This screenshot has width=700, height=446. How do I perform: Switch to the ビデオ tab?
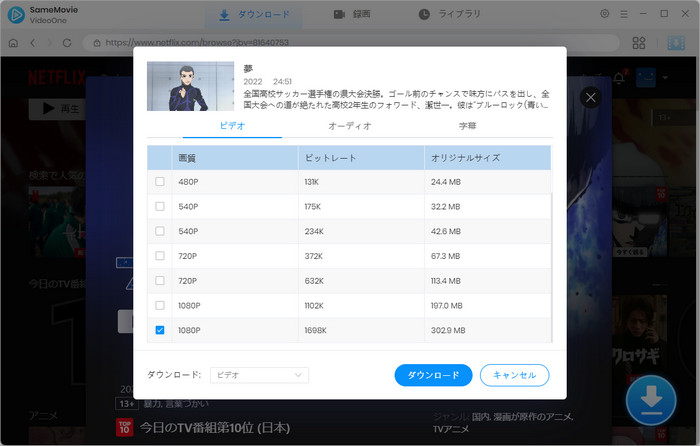pos(232,126)
